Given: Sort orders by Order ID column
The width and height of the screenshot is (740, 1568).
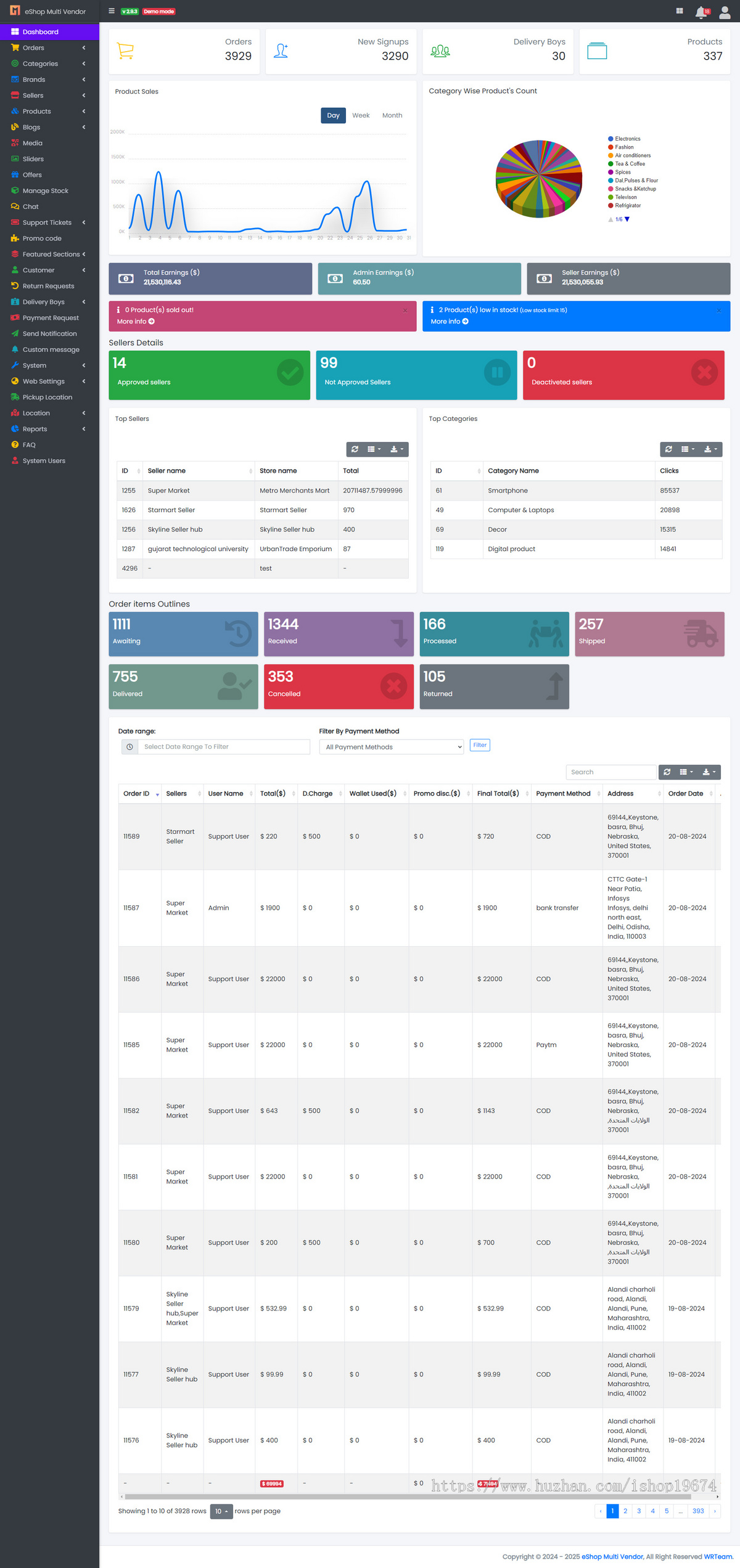Looking at the screenshot, I should pos(139,794).
